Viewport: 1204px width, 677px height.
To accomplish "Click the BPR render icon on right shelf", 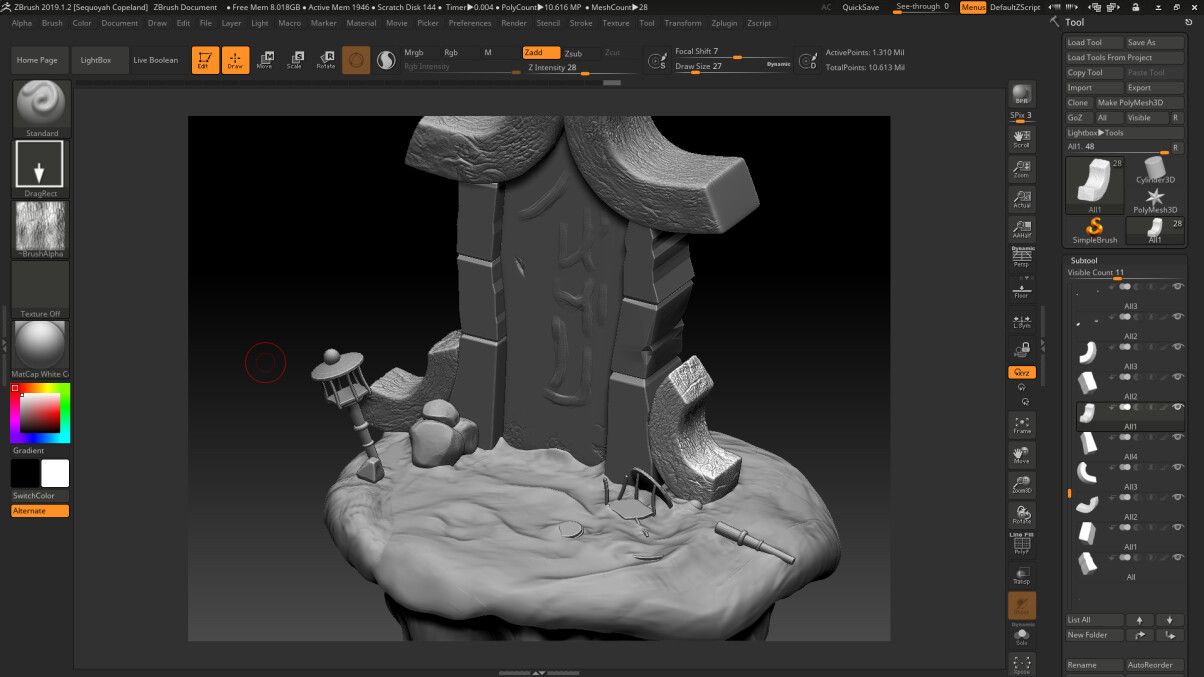I will 1021,95.
